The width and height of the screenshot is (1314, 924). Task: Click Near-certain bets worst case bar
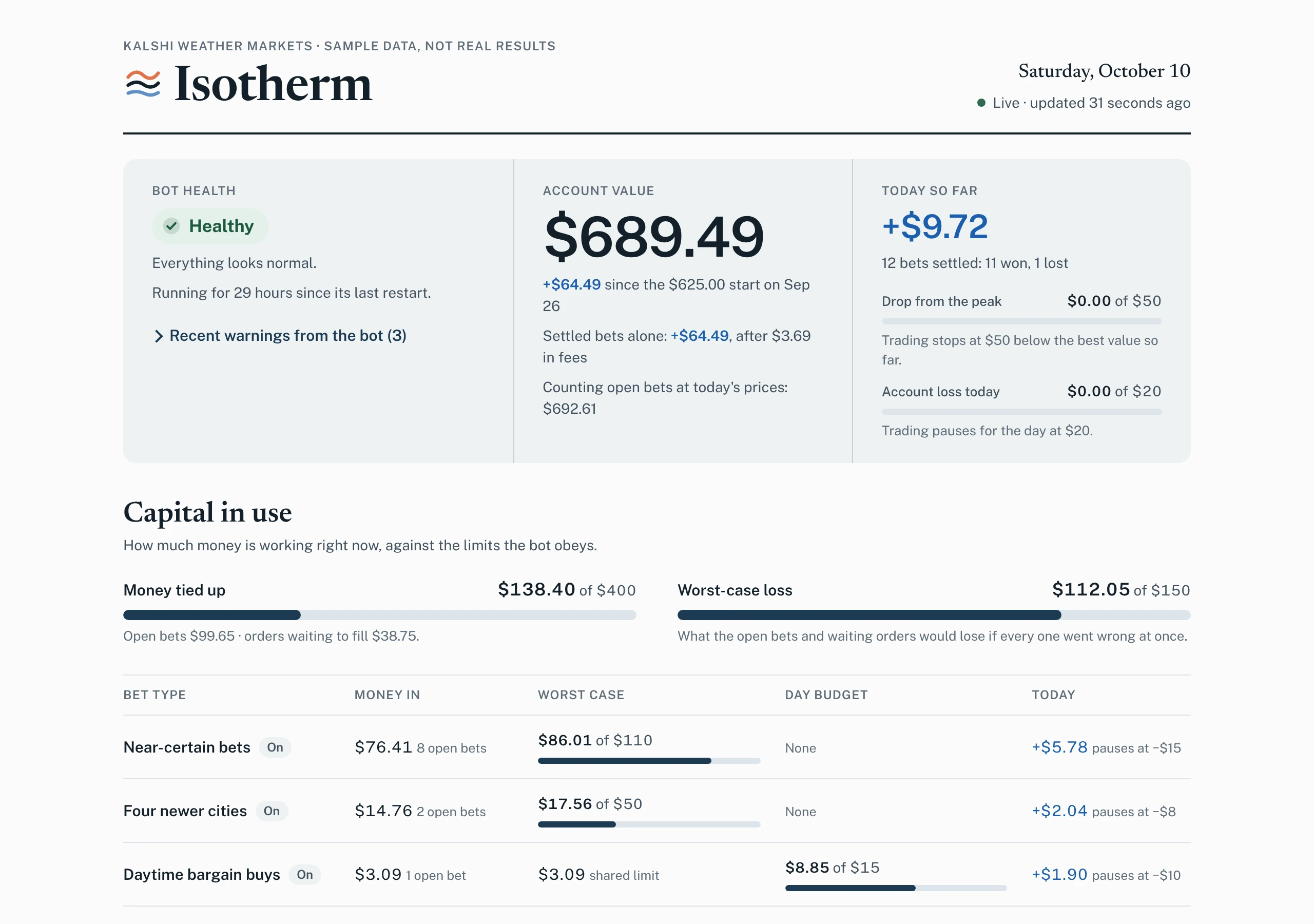click(649, 761)
